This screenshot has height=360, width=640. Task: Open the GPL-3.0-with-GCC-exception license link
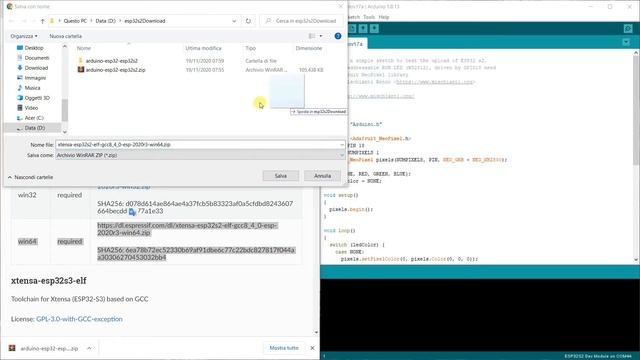click(x=79, y=319)
